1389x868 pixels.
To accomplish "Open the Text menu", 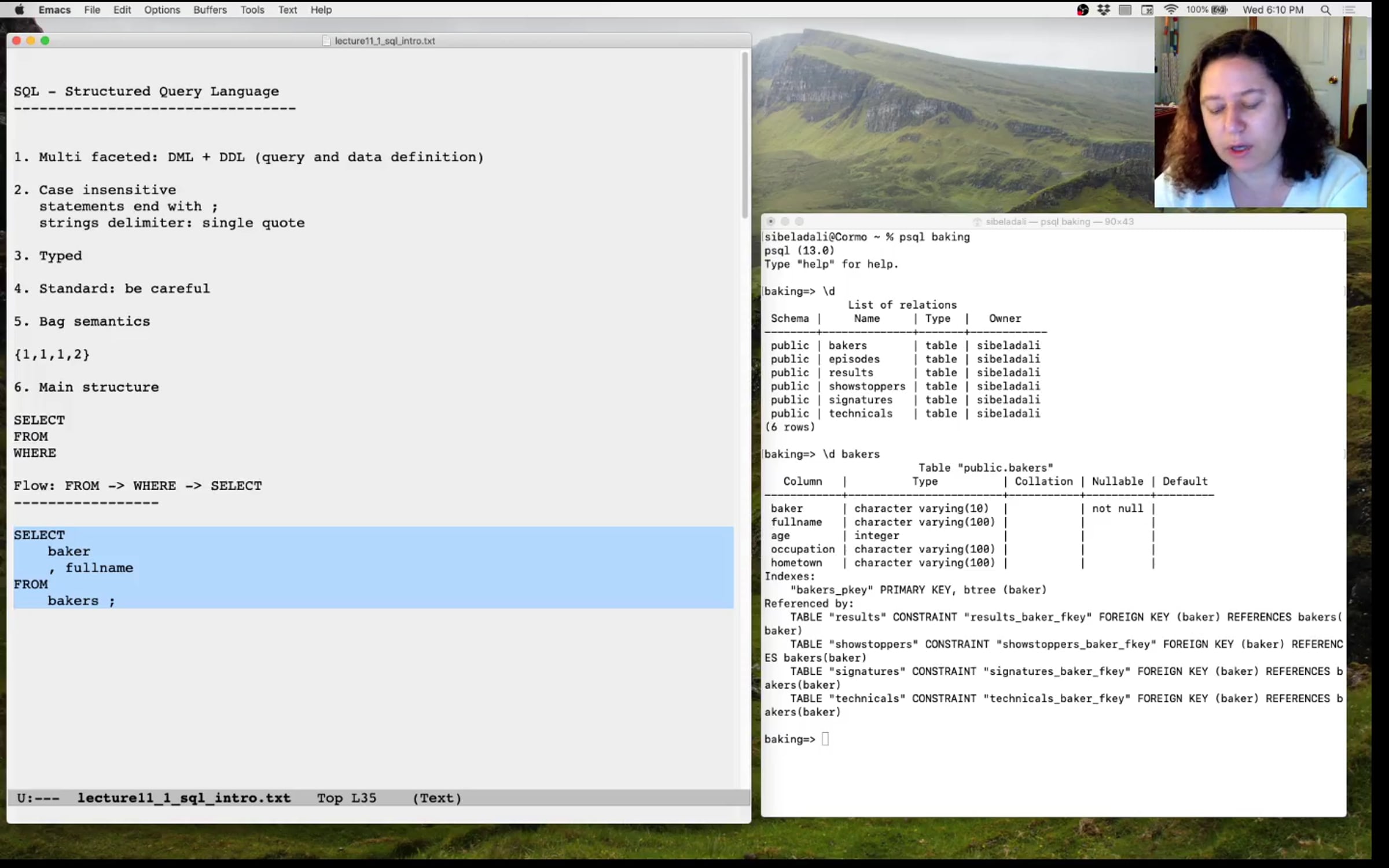I will click(x=288, y=10).
